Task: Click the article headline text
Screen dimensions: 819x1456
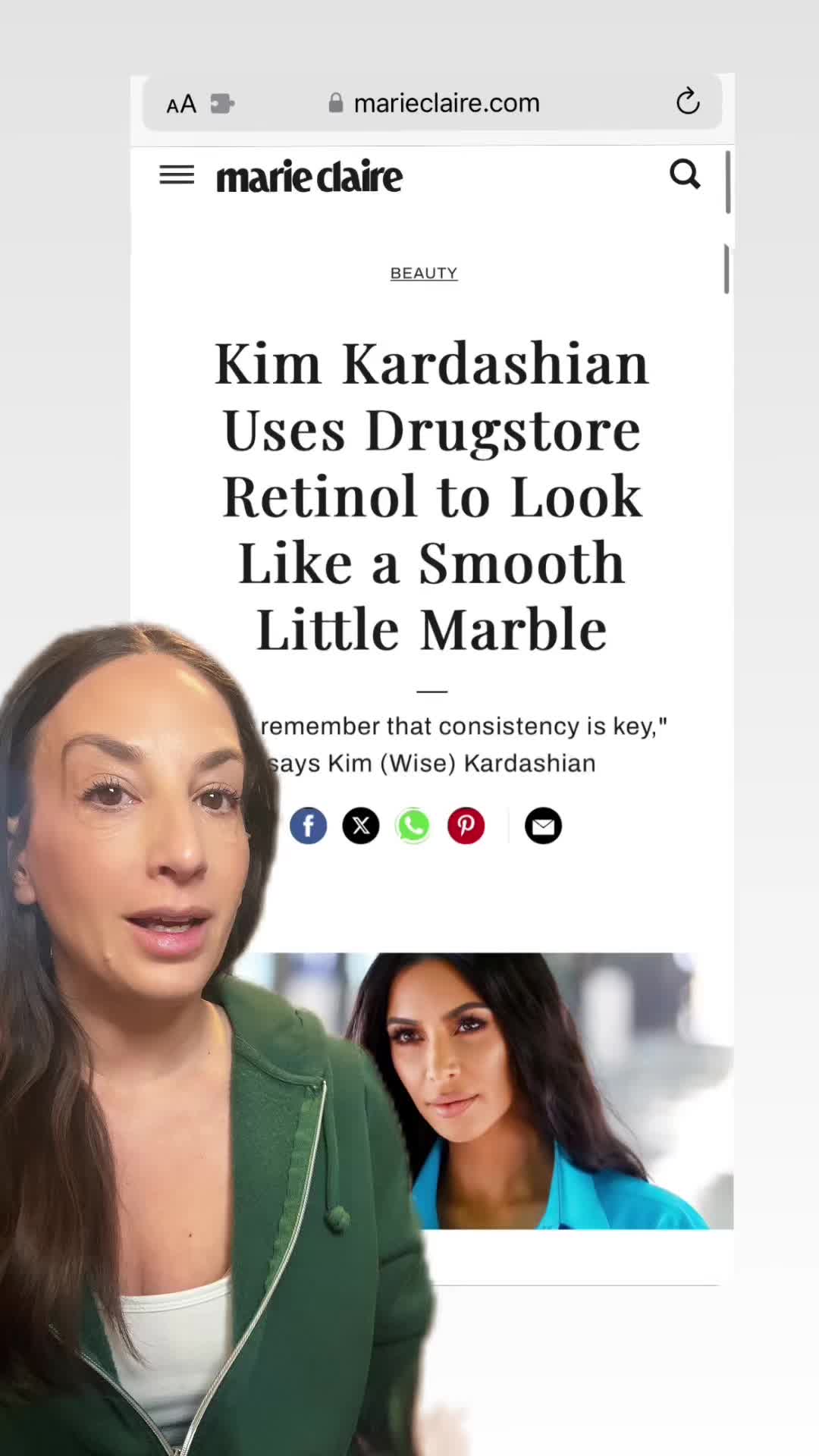Action: click(431, 497)
